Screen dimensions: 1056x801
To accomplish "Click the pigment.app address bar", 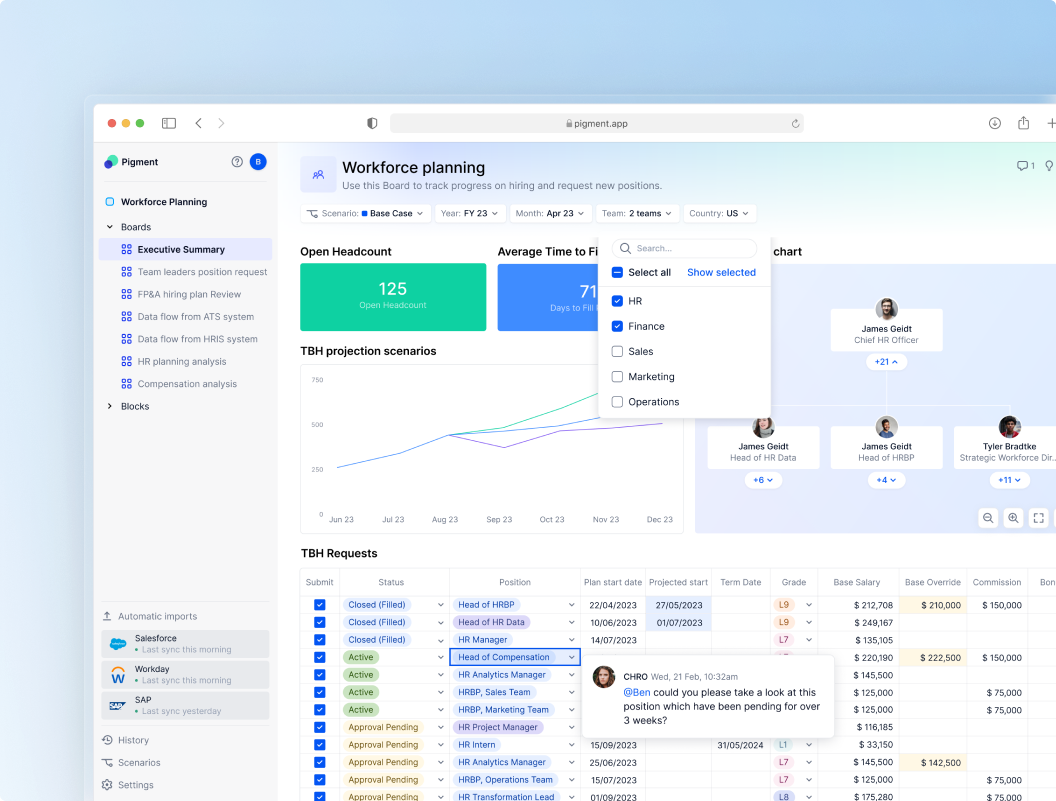I will point(597,123).
